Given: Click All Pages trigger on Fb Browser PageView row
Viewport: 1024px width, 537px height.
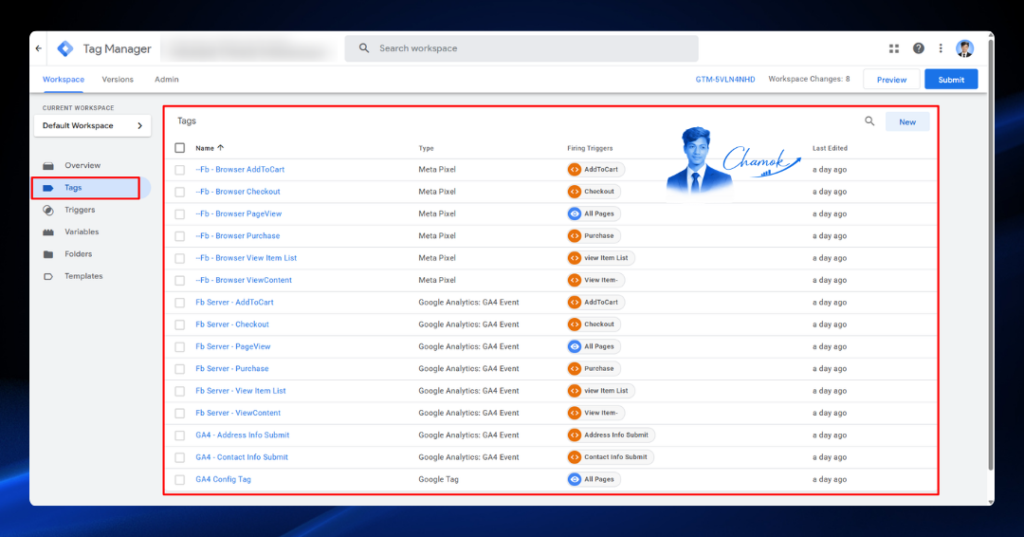Looking at the screenshot, I should pos(594,214).
